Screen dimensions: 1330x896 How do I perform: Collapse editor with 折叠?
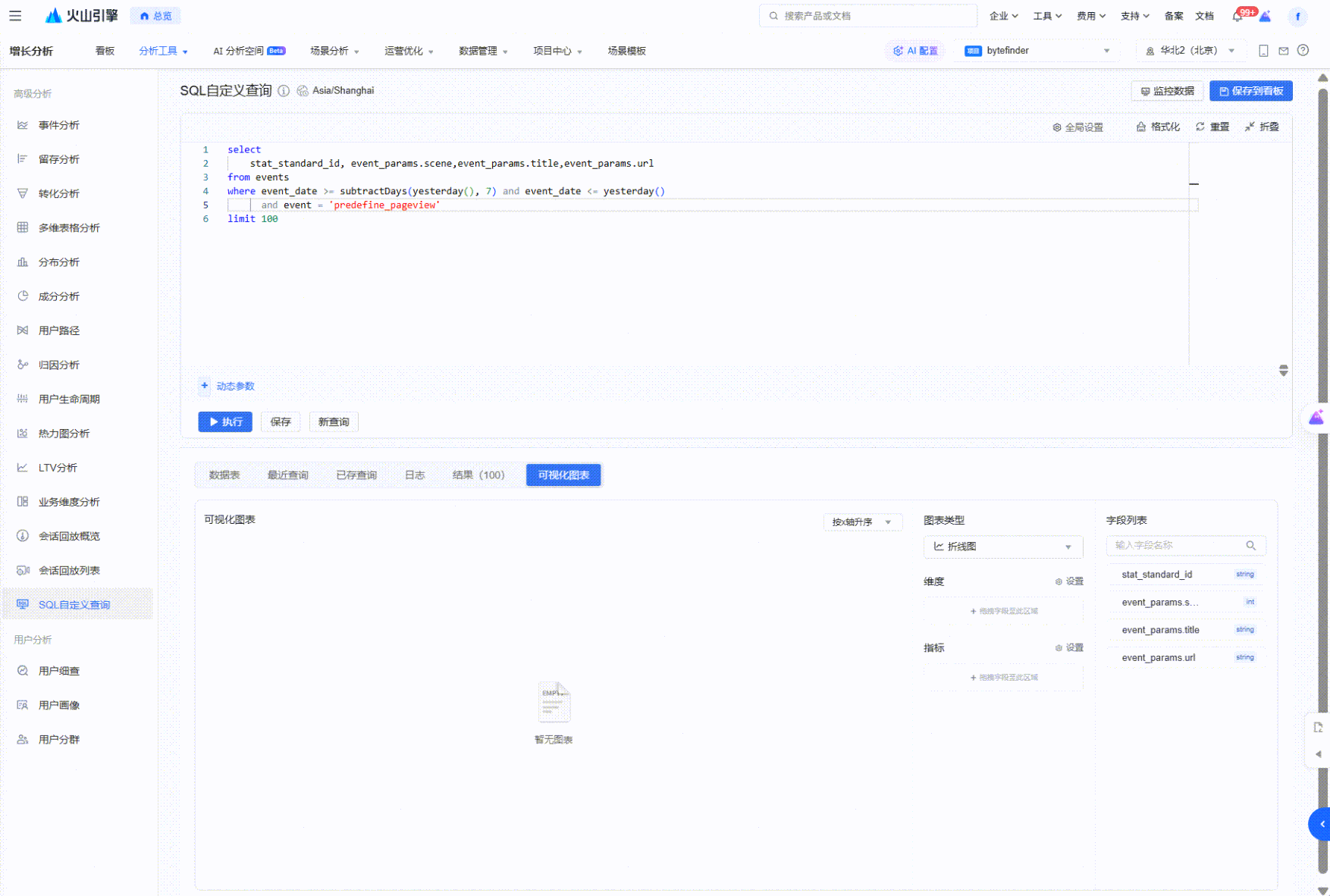1262,127
